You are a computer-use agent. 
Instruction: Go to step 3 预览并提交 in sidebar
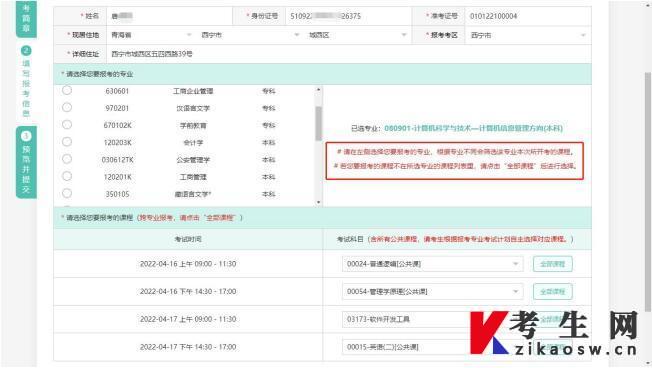[x=26, y=162]
